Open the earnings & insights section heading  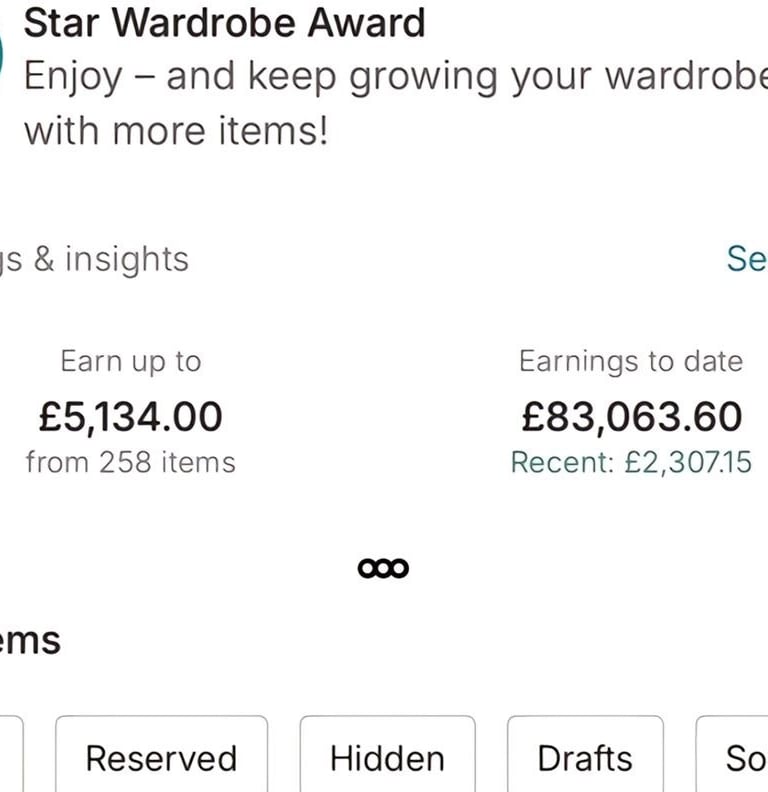(94, 260)
